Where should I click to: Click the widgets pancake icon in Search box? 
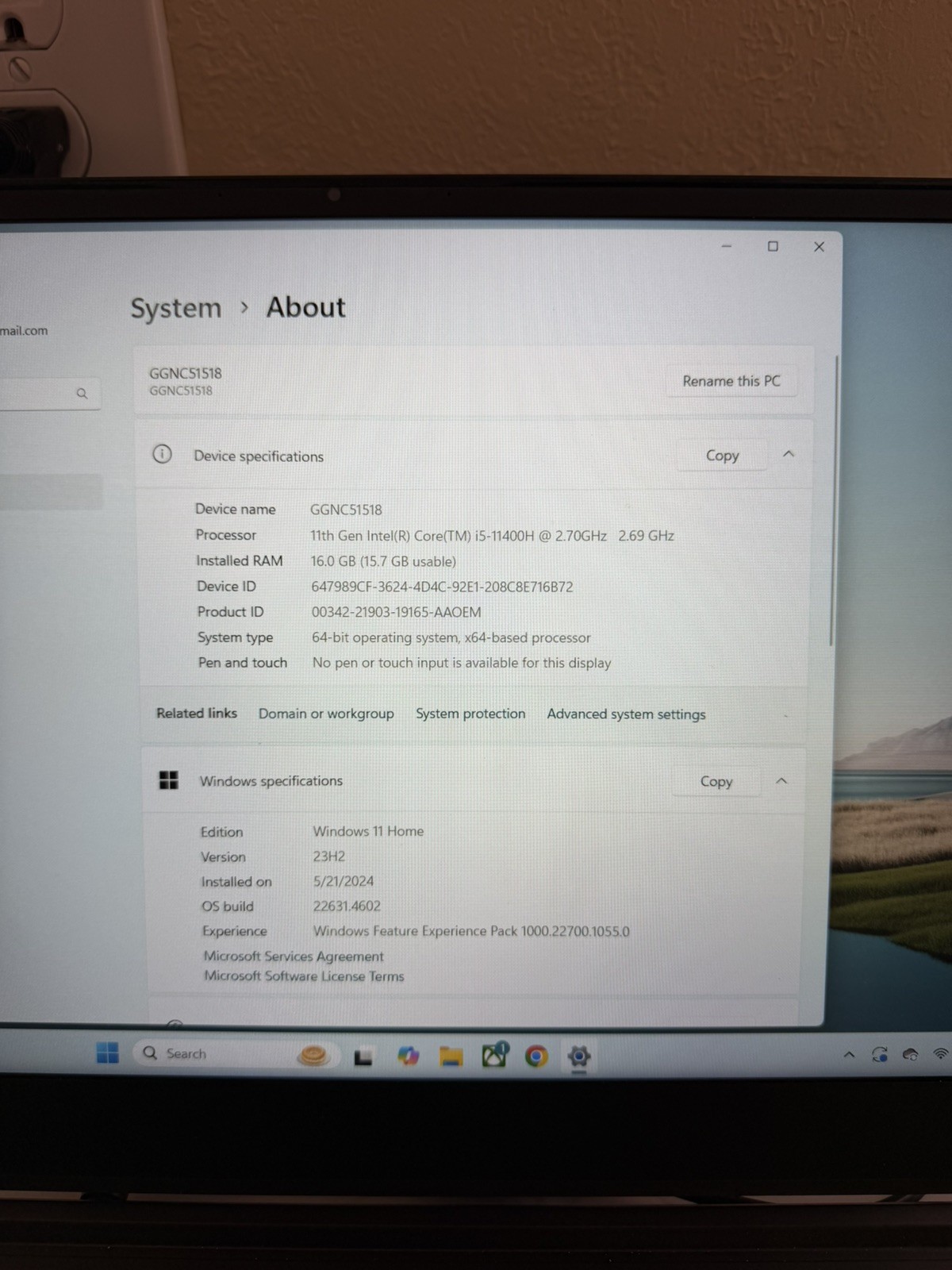[313, 1056]
